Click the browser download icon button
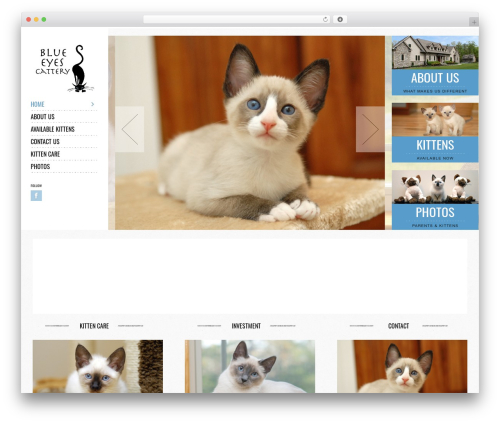This screenshot has height=423, width=500. click(340, 20)
